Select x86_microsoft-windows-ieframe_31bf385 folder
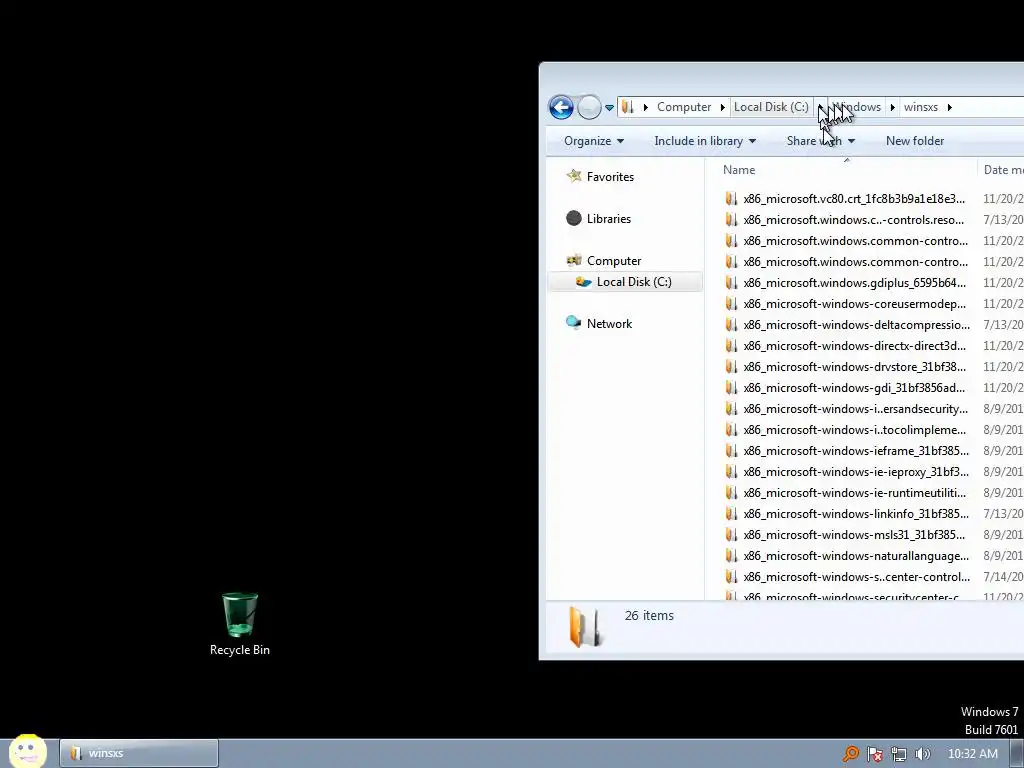 [856, 451]
